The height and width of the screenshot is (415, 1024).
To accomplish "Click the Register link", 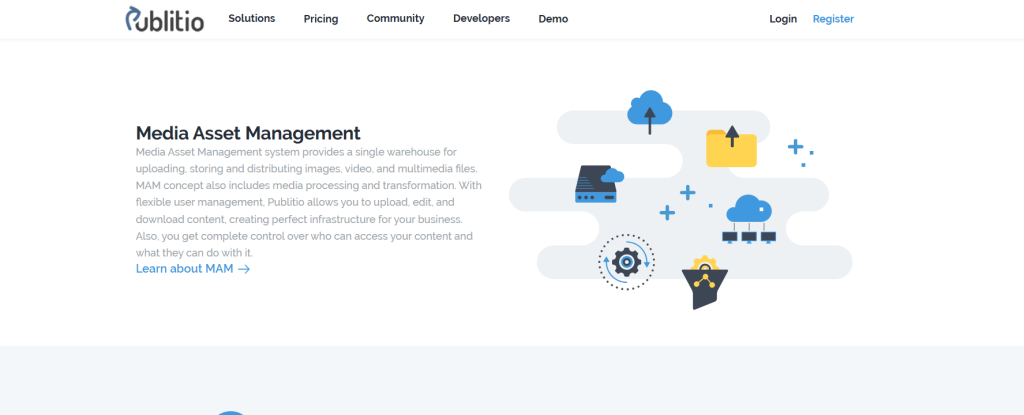I will coord(833,19).
